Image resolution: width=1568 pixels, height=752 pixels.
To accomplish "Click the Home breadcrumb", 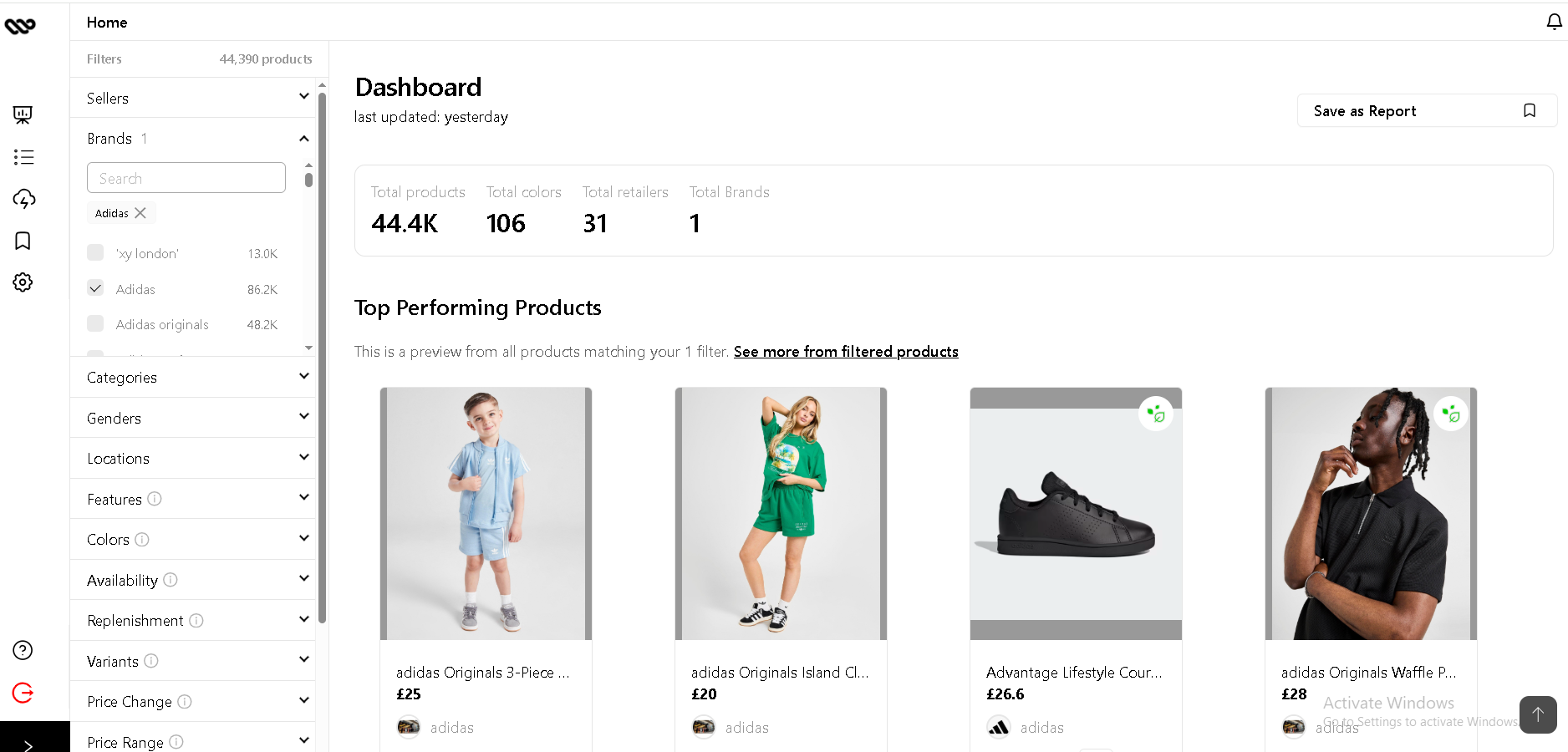I will click(x=107, y=23).
